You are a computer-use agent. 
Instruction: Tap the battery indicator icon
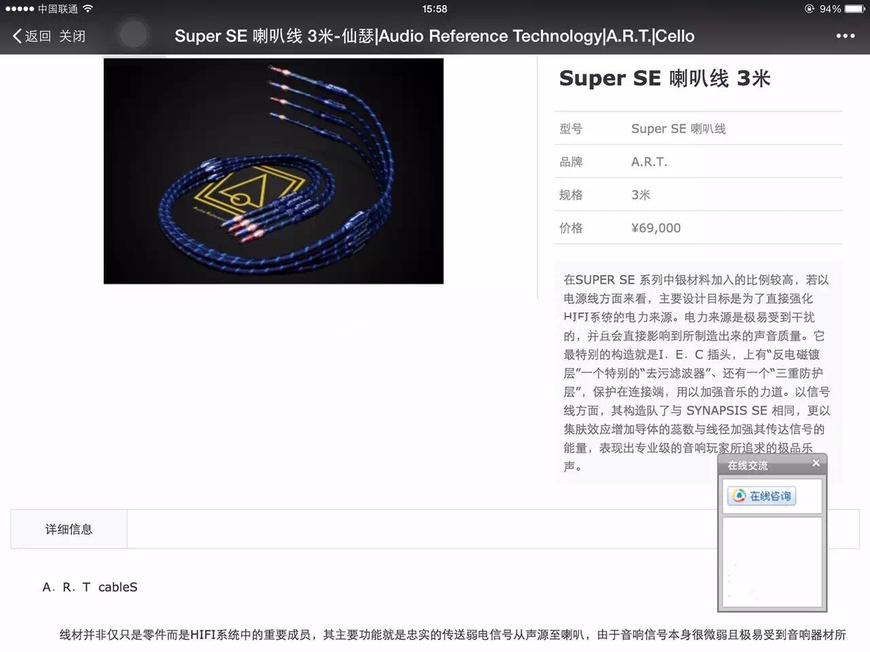[854, 9]
